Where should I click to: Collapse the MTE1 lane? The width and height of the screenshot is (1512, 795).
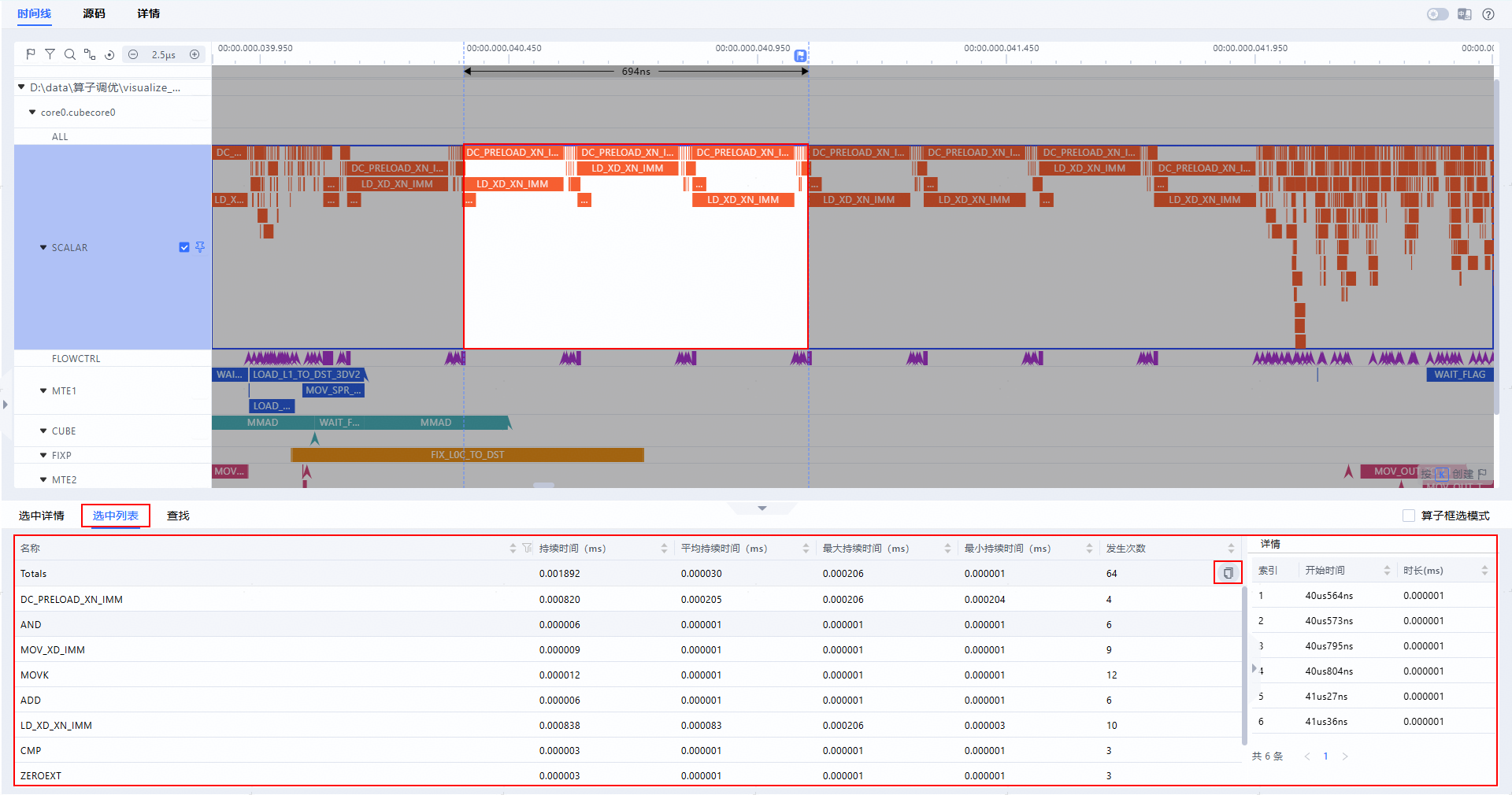(43, 390)
